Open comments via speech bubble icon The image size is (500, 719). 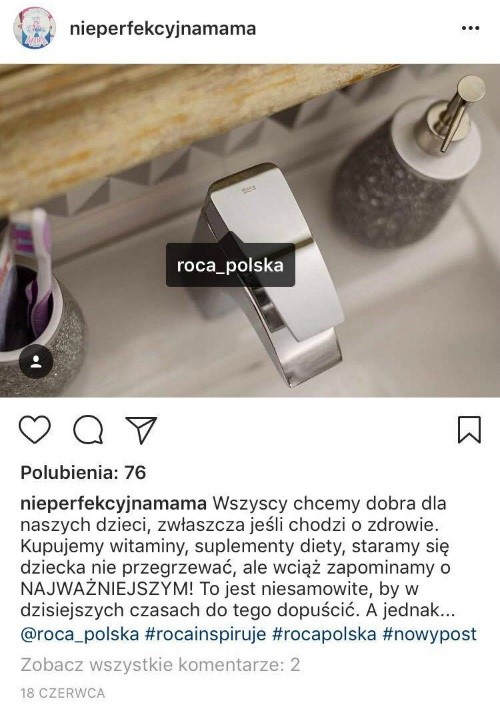(88, 429)
